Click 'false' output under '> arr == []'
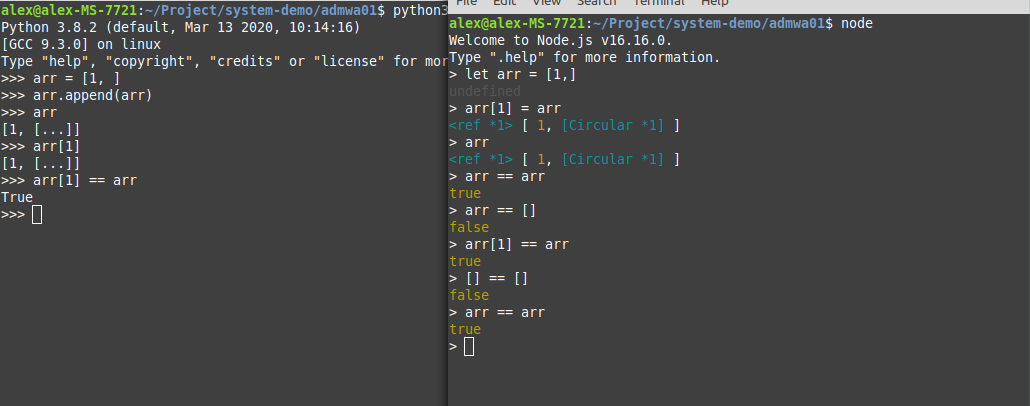The width and height of the screenshot is (1030, 406). click(x=469, y=227)
